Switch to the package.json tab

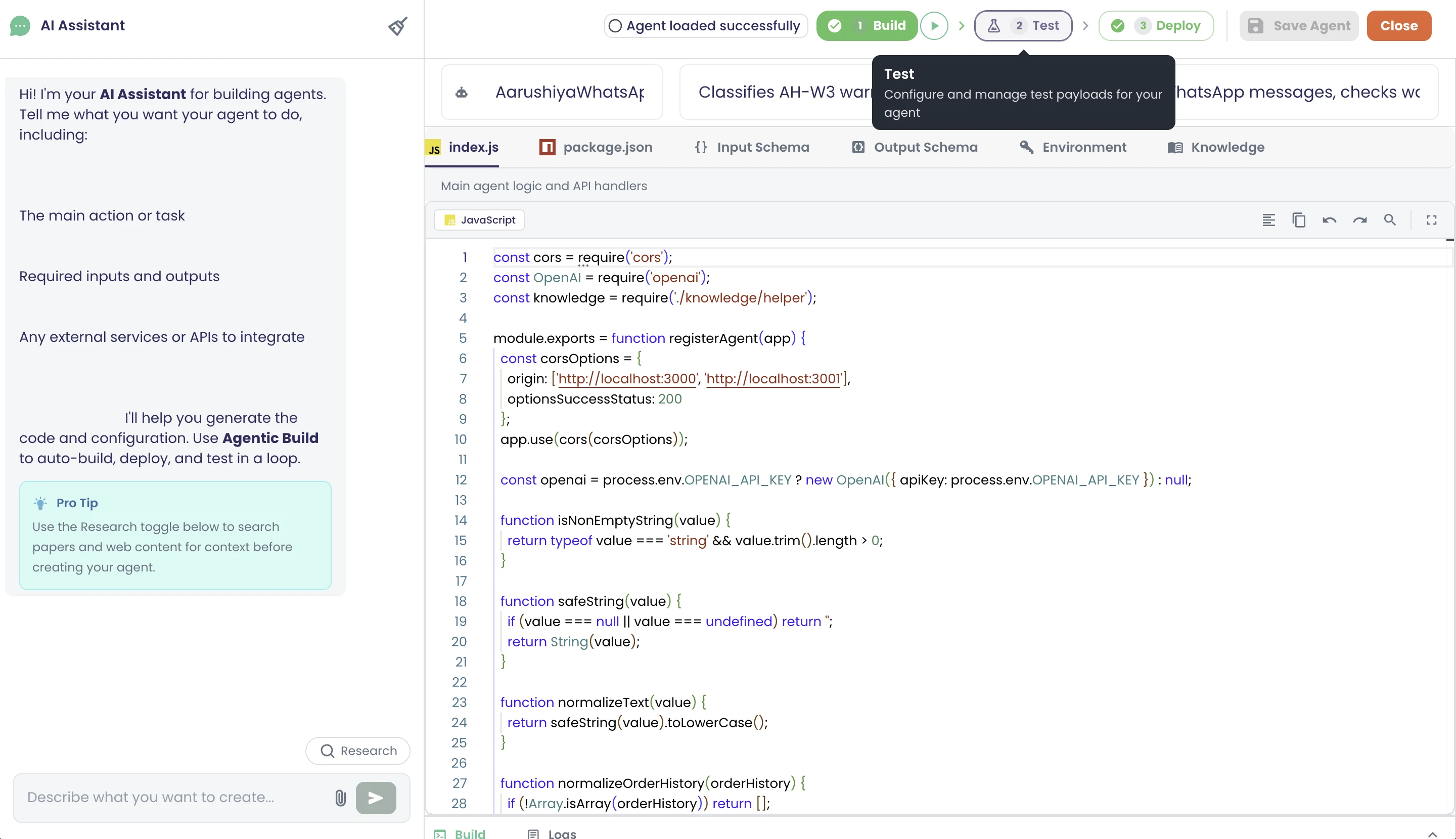click(596, 148)
